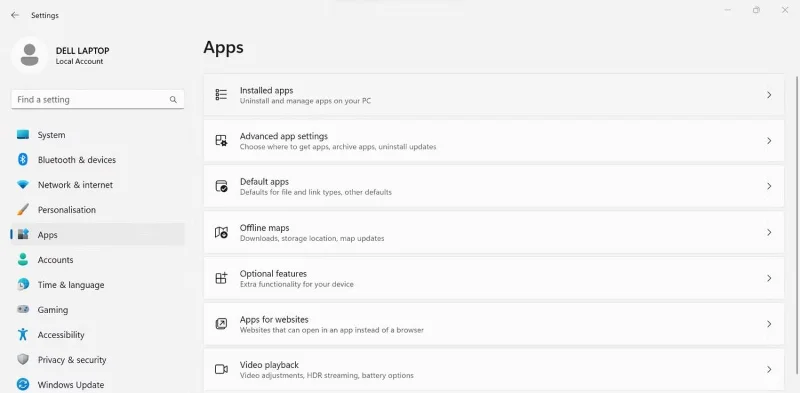Click the System monitor icon
Image resolution: width=800 pixels, height=393 pixels.
23,135
